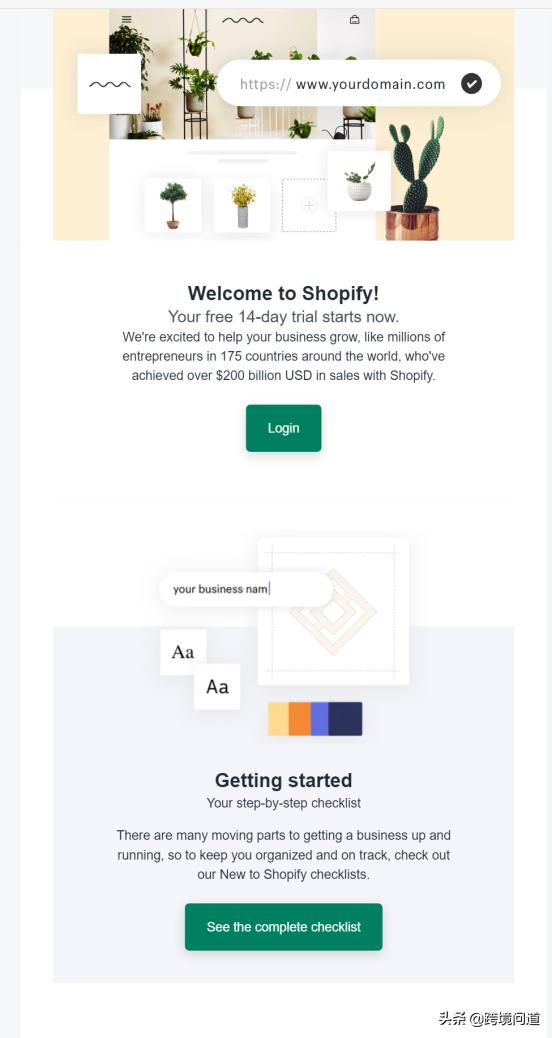Pick the orange color swatch

(x=300, y=719)
